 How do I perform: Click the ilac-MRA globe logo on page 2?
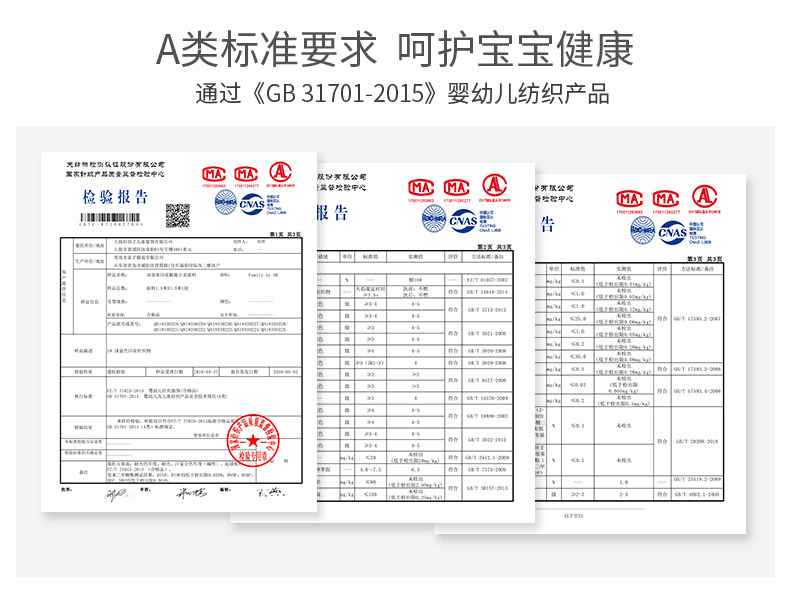point(434,220)
